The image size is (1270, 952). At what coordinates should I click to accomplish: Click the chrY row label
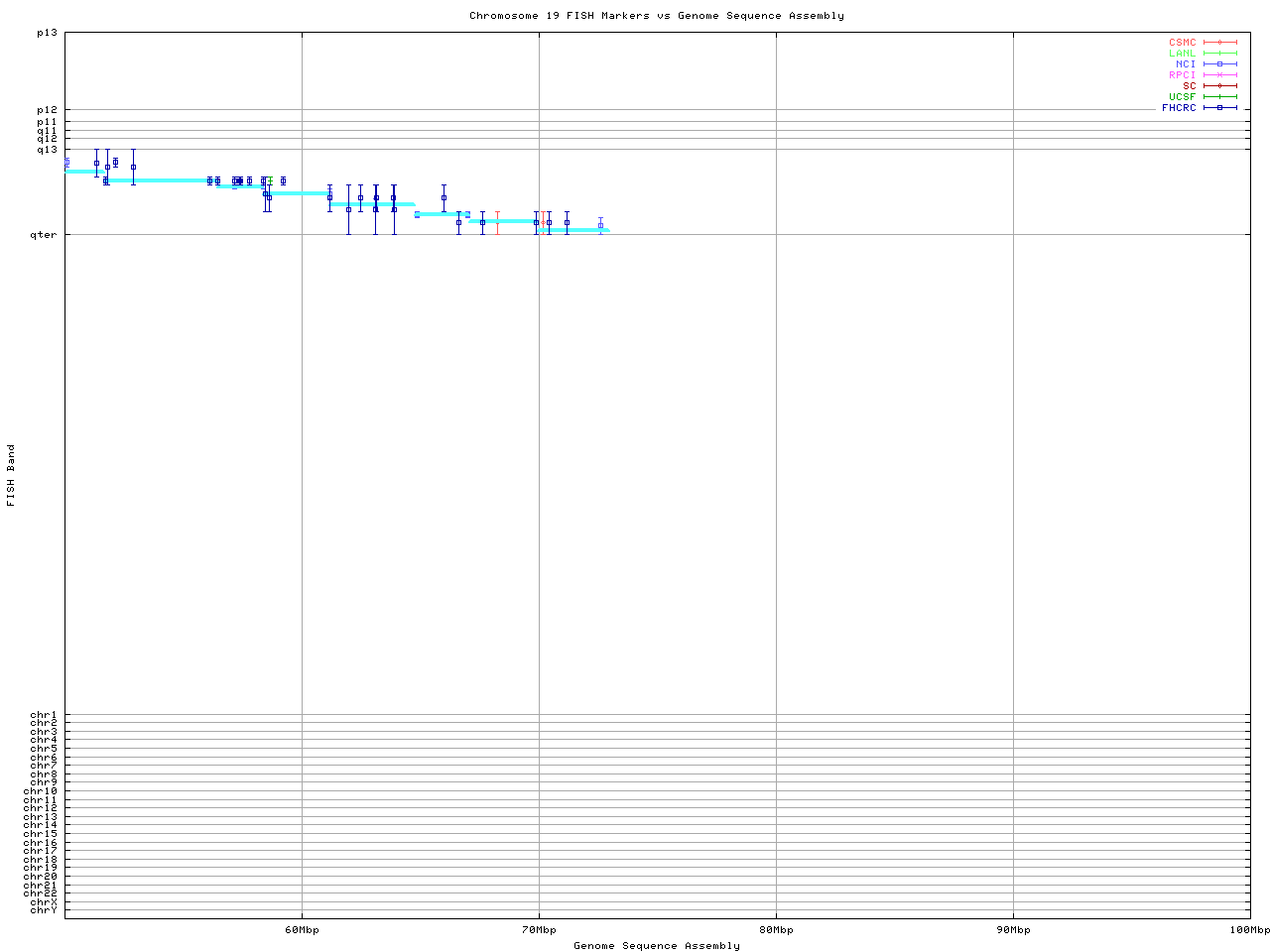[x=44, y=910]
